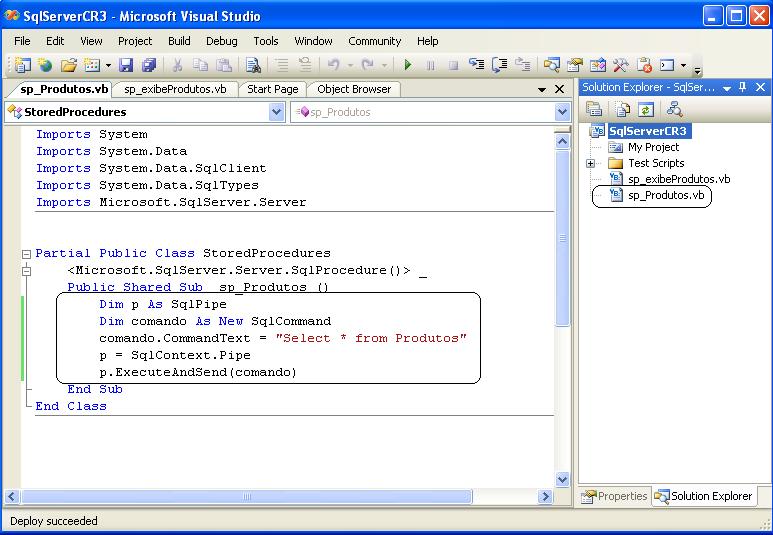This screenshot has width=773, height=535.
Task: Click the New Project toolbar icon
Action: tap(22, 65)
